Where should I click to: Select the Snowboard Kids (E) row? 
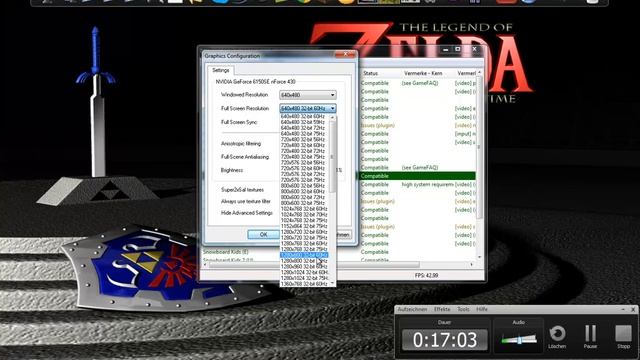click(x=226, y=252)
